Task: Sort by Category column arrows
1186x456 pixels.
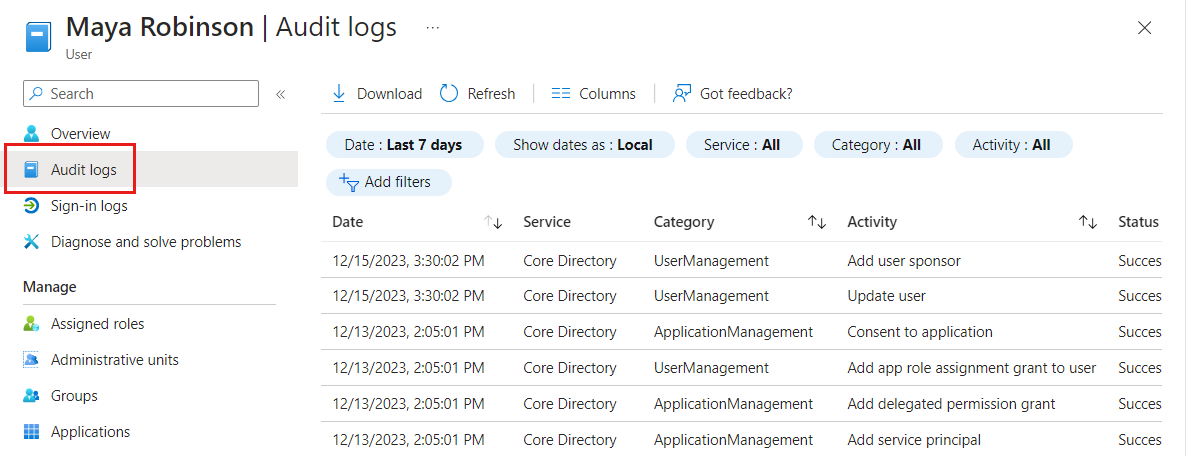Action: coord(817,222)
